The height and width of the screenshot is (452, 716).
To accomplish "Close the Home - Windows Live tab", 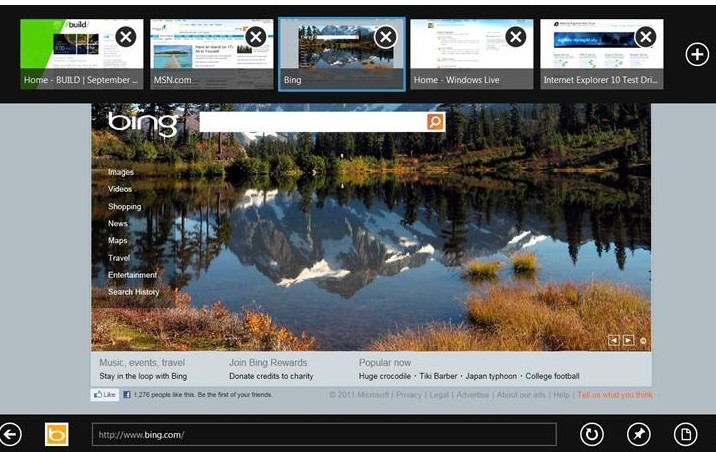I will coord(515,37).
